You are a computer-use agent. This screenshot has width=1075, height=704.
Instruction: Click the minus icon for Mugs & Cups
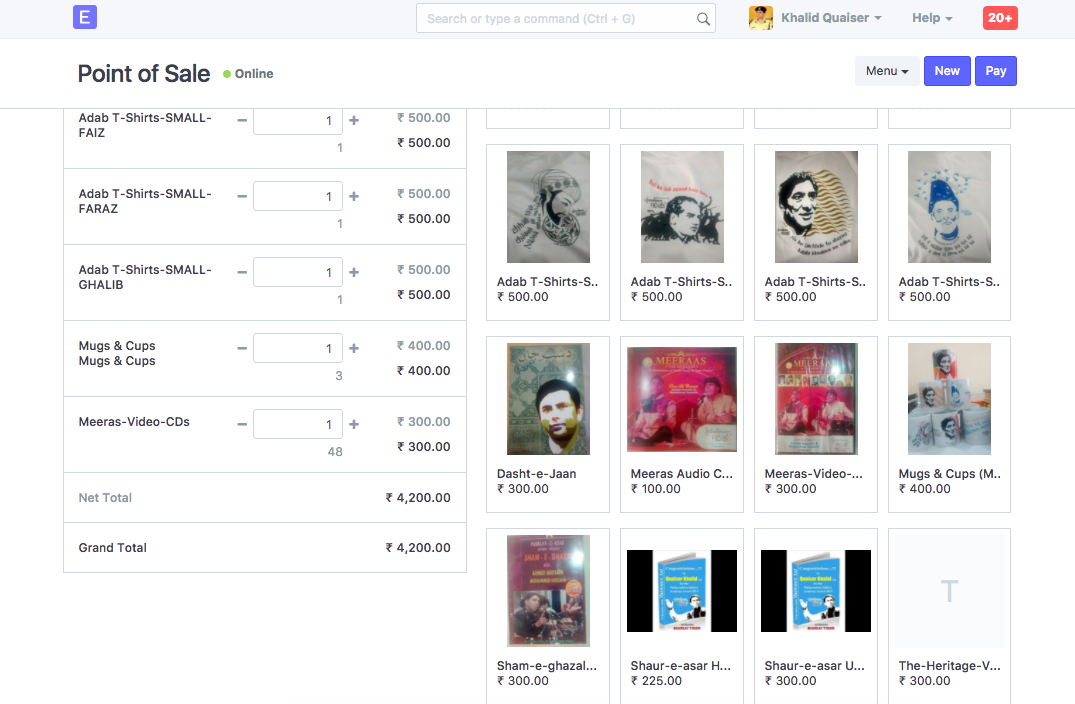[242, 348]
